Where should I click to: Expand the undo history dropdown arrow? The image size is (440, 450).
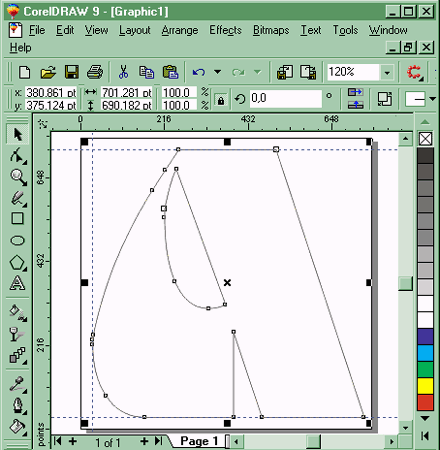click(x=218, y=72)
